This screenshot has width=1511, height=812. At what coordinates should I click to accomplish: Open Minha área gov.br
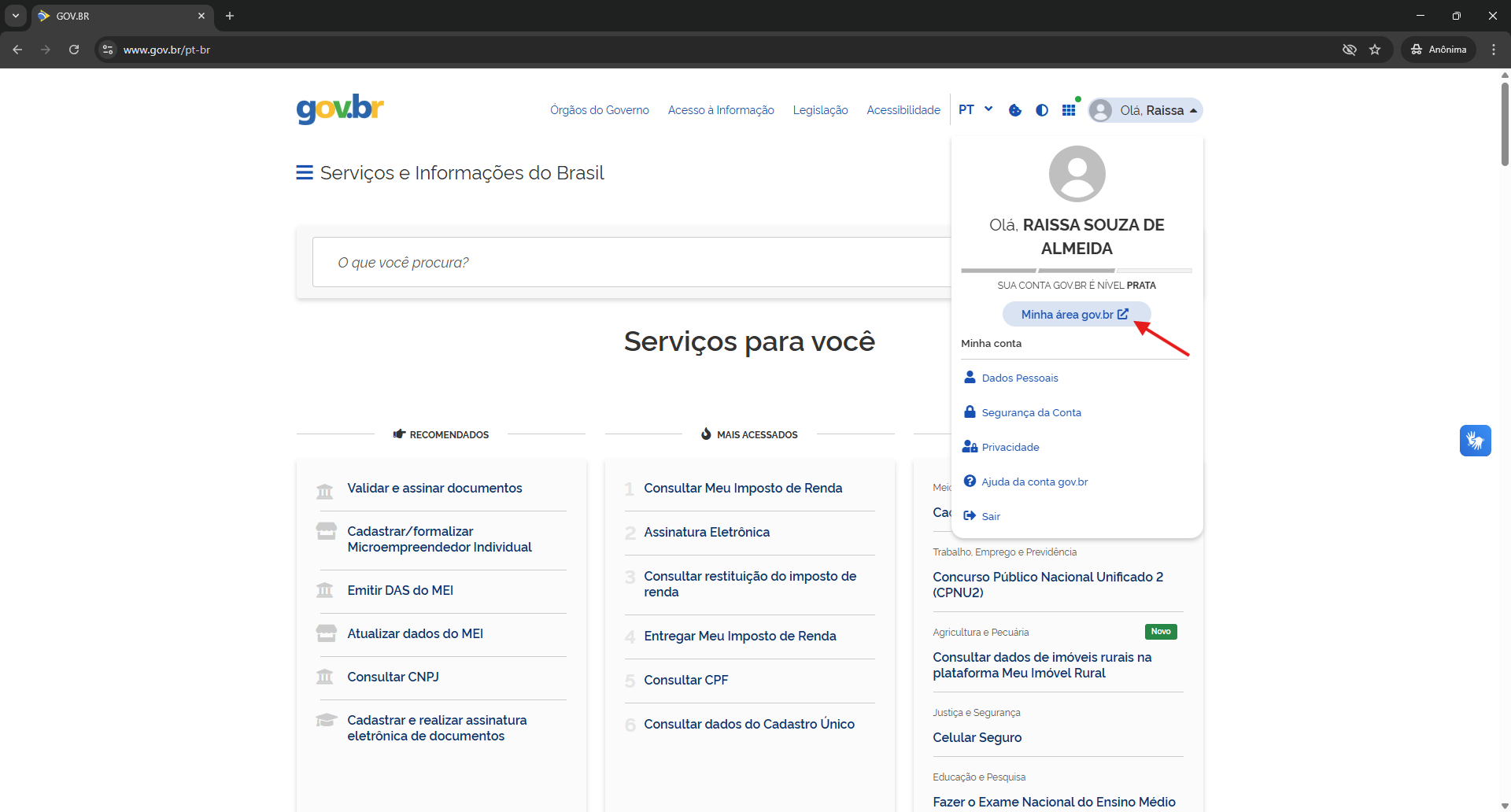click(1076, 314)
